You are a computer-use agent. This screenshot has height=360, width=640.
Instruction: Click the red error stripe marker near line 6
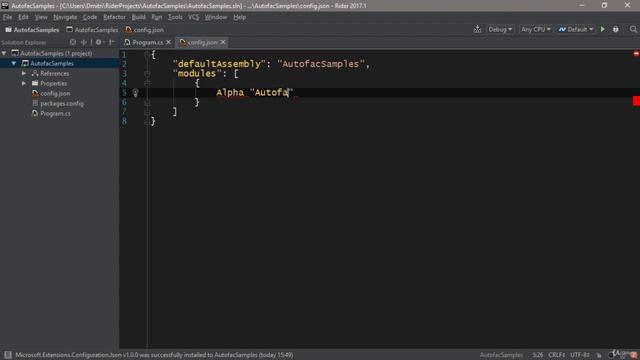(x=636, y=101)
